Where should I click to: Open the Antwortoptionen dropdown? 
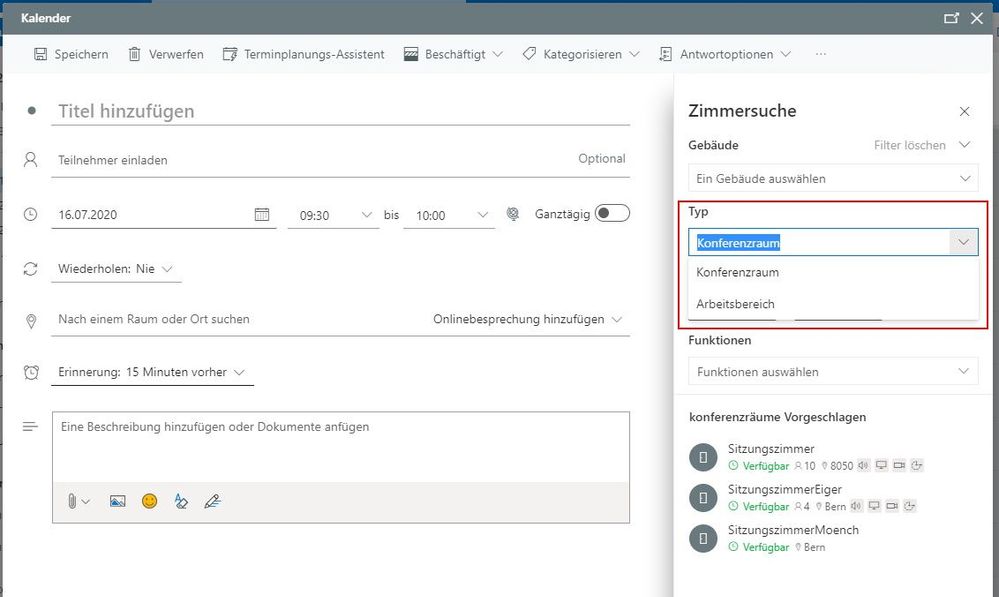(x=724, y=54)
